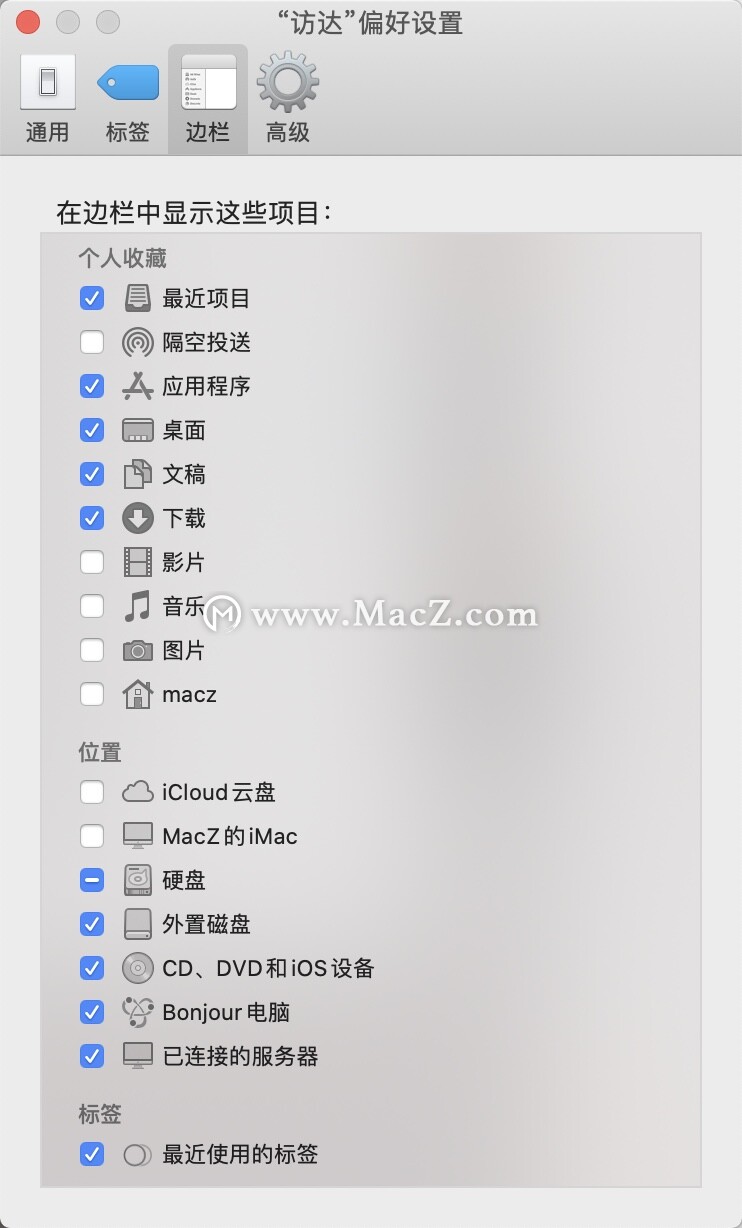Open the 高级 advanced gear tab
Viewport: 742px width, 1228px height.
click(x=288, y=99)
